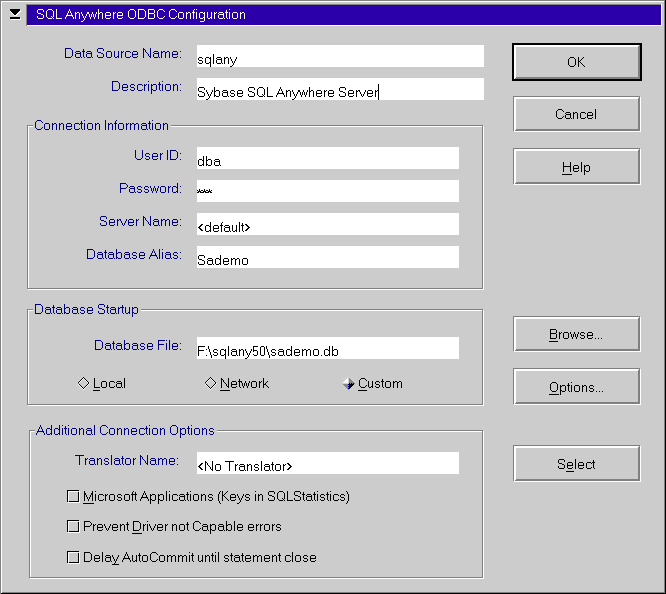This screenshot has height=594, width=666.
Task: Check Prevent Driver not Capable errors
Action: 174,526
